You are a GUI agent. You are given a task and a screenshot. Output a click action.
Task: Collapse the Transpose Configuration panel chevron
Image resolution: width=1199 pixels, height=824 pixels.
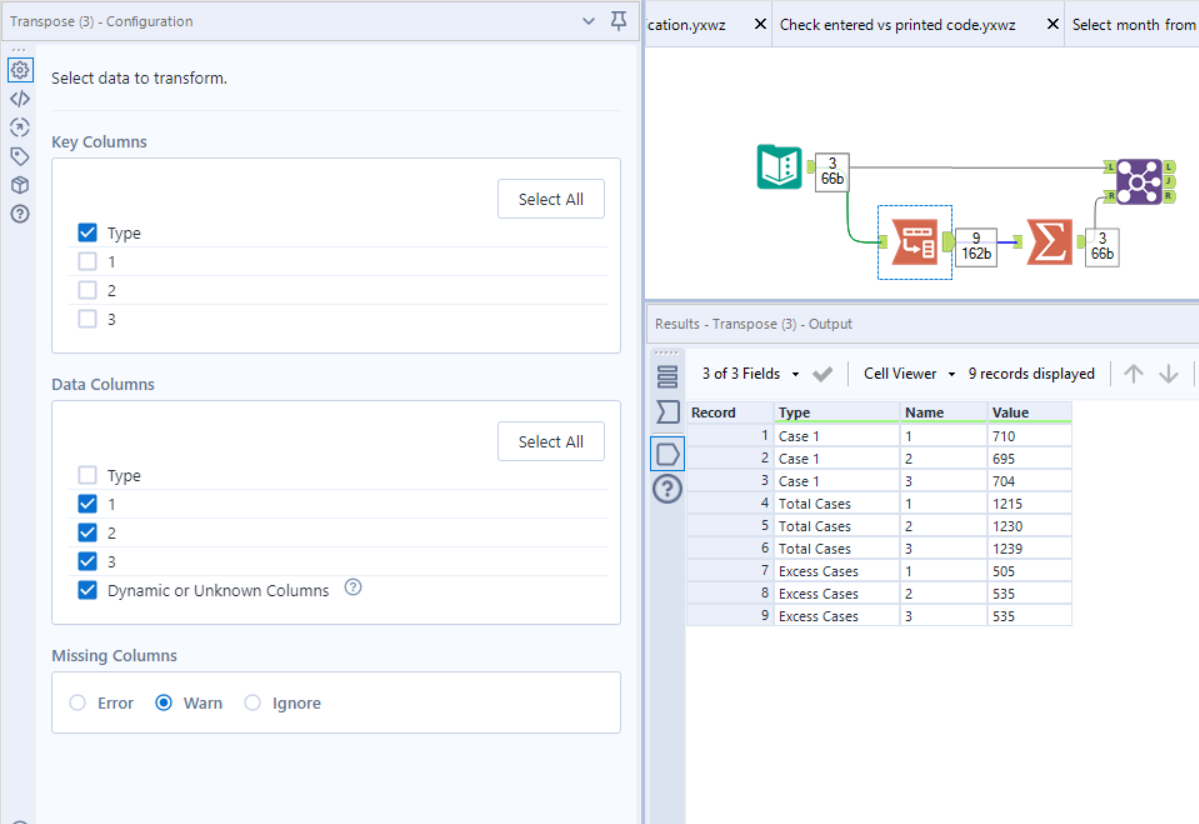588,21
